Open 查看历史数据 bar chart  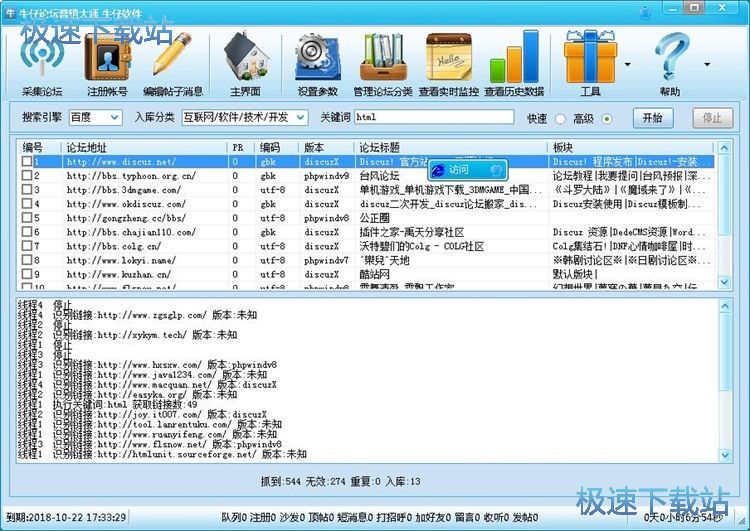tap(514, 64)
